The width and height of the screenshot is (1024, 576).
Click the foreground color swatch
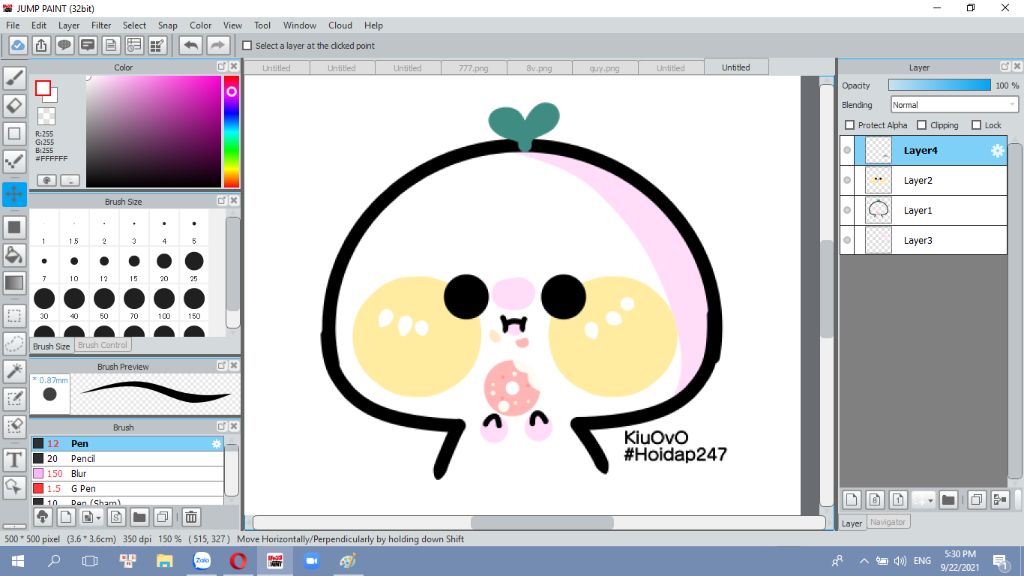pos(43,88)
